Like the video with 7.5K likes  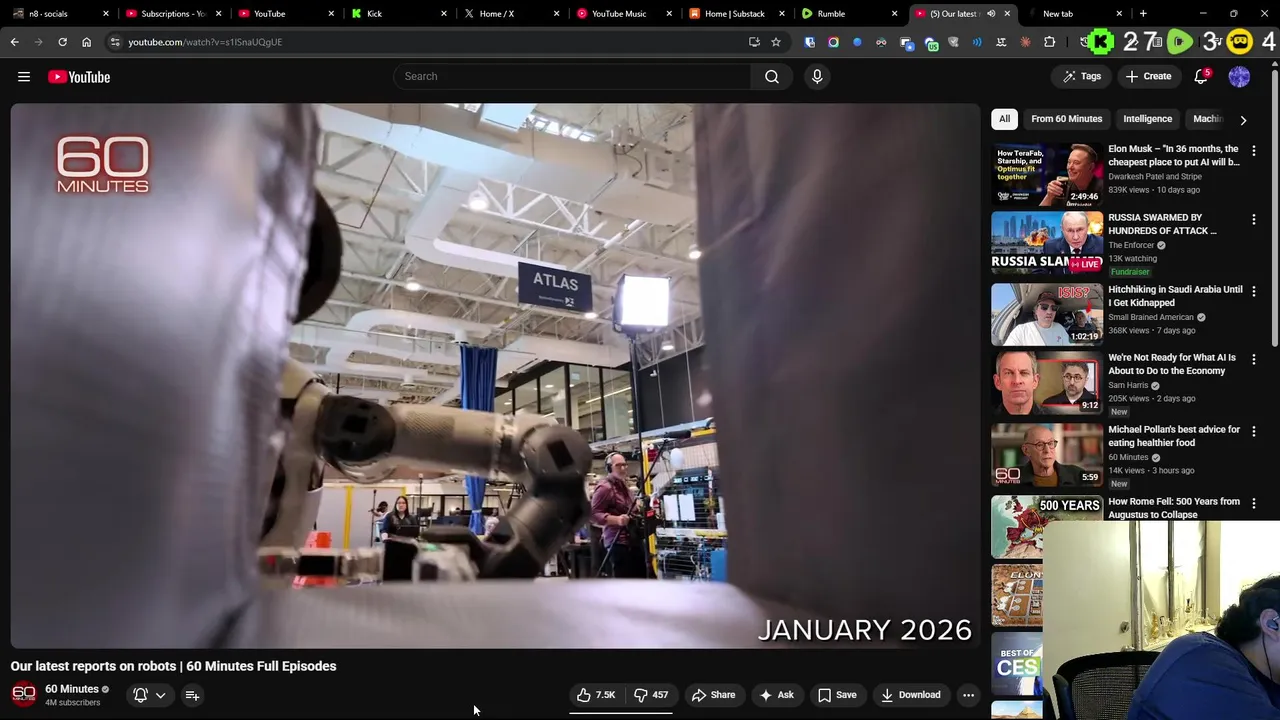point(596,695)
